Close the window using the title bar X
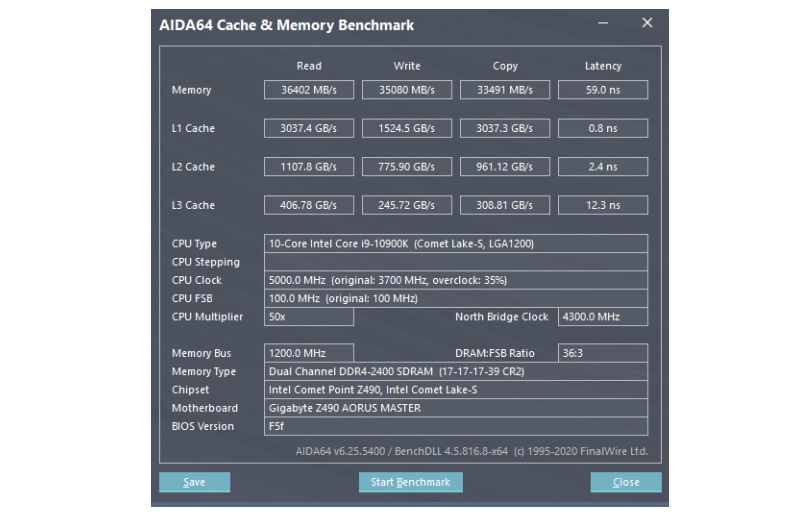The image size is (792, 518). click(x=647, y=23)
